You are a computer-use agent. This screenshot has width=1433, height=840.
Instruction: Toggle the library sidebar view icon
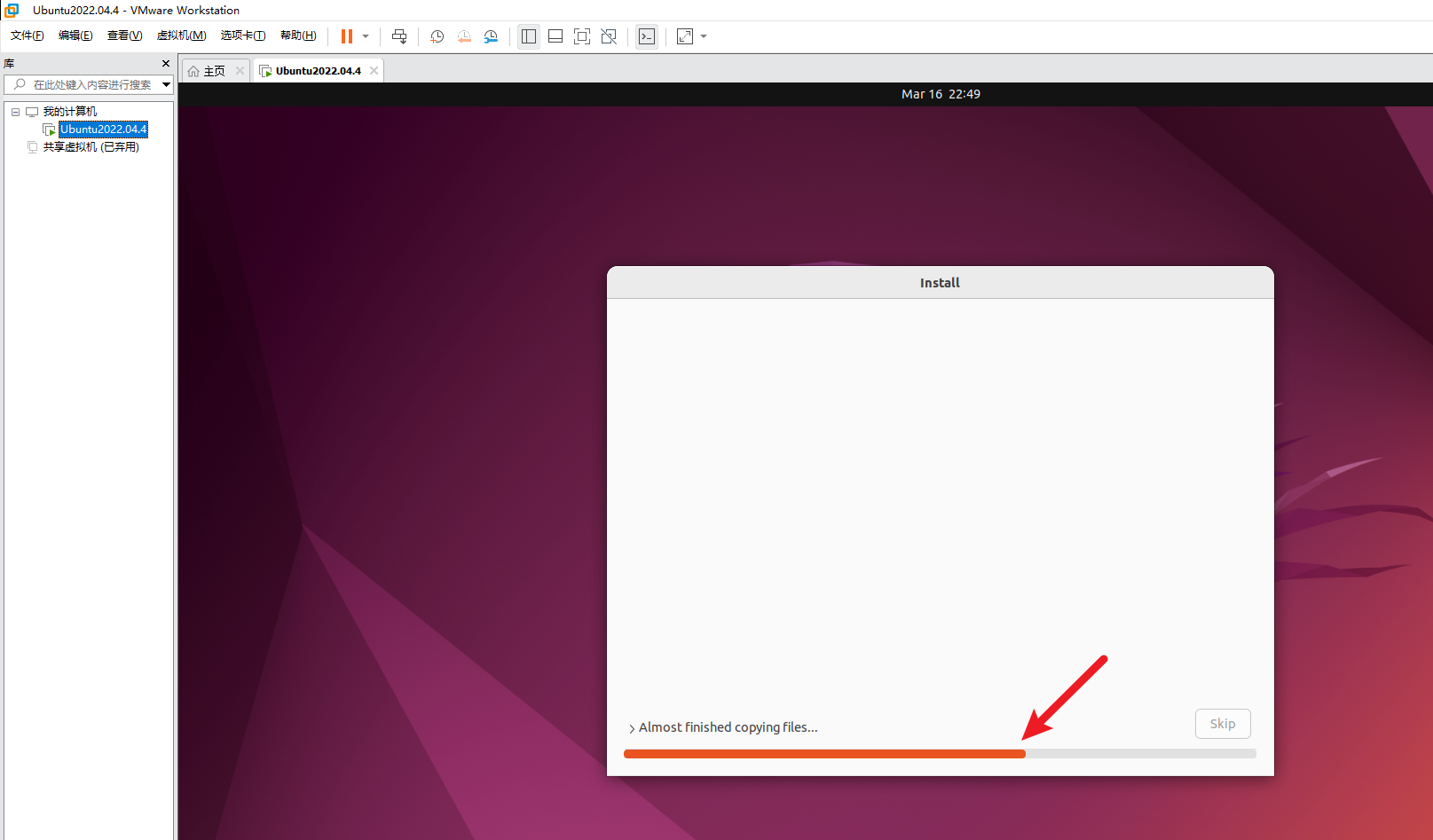coord(529,36)
